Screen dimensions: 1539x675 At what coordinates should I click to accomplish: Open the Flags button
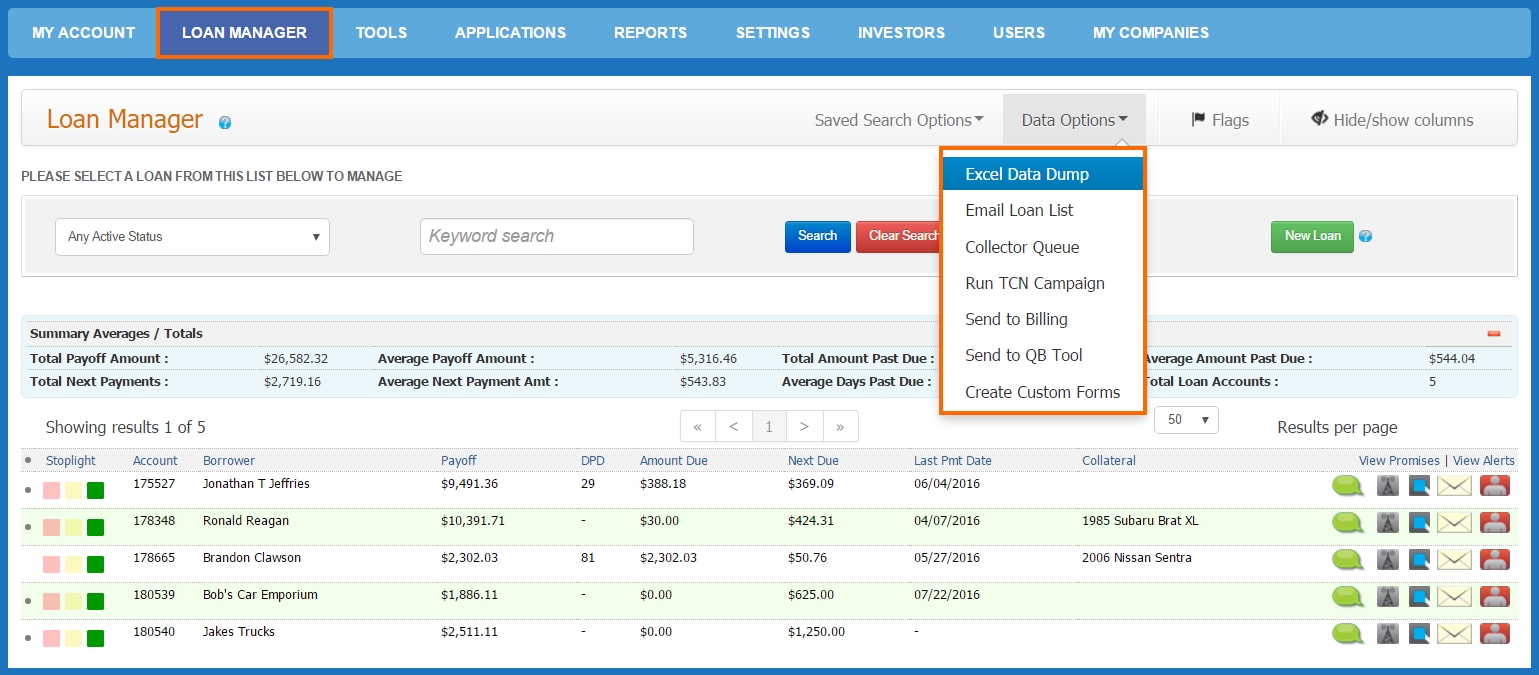pyautogui.click(x=1219, y=120)
